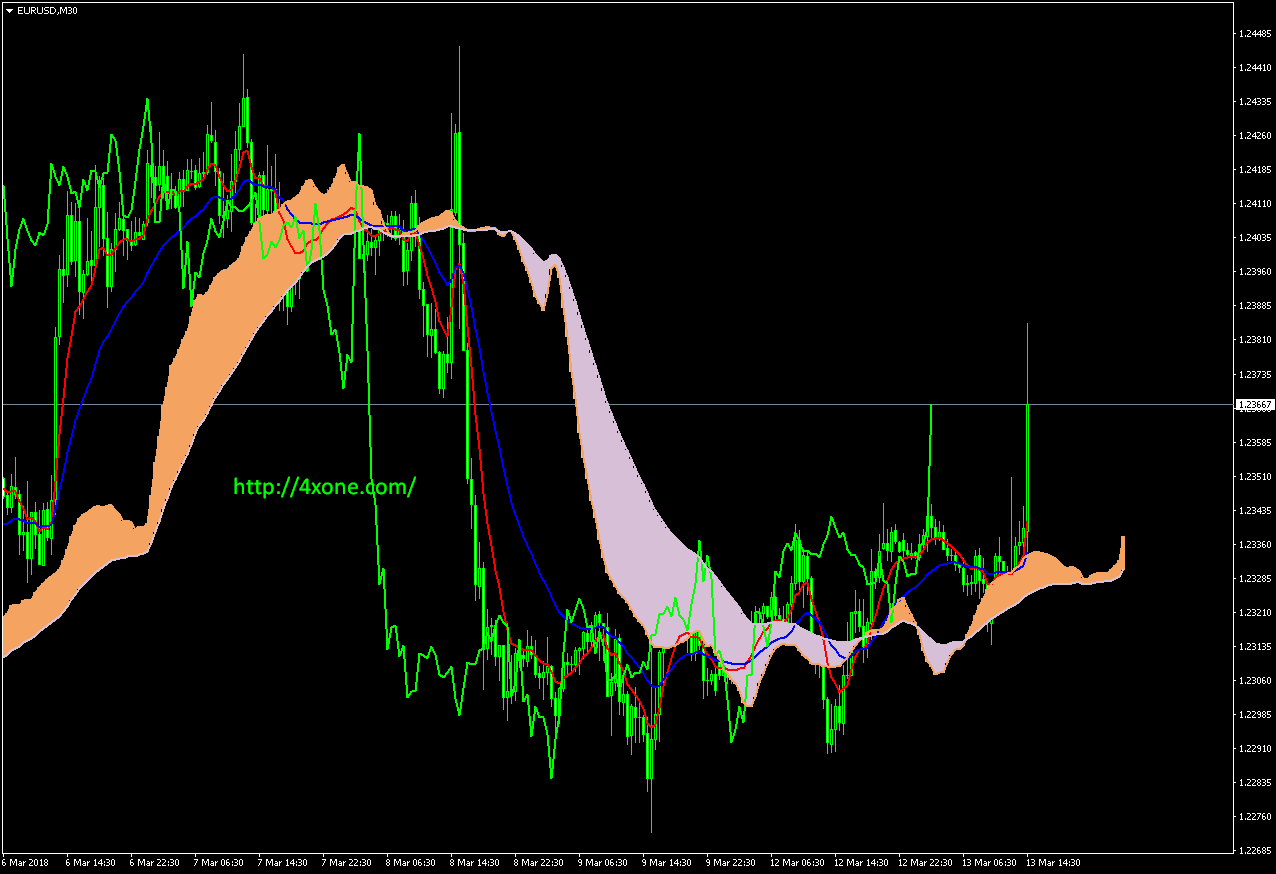Click the 1.24035 price axis label

click(x=1254, y=238)
